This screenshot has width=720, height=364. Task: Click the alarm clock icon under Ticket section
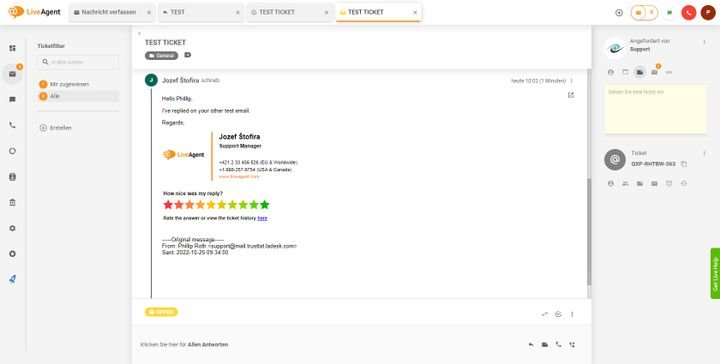(x=669, y=184)
